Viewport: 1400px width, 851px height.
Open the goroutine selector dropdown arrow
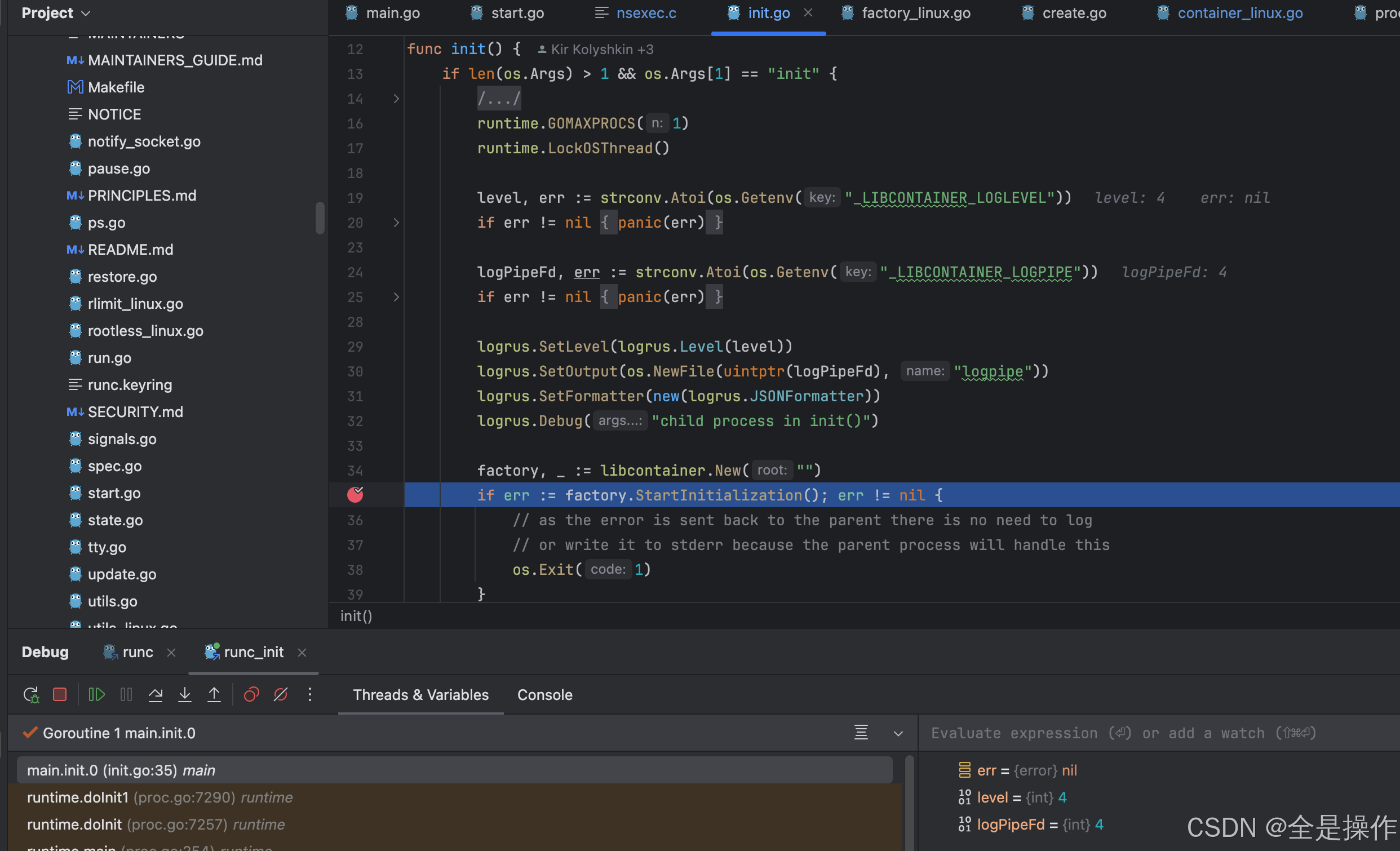[x=898, y=733]
